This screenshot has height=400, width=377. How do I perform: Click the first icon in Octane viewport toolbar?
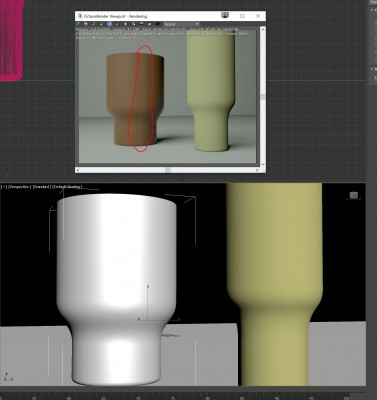[x=78, y=24]
